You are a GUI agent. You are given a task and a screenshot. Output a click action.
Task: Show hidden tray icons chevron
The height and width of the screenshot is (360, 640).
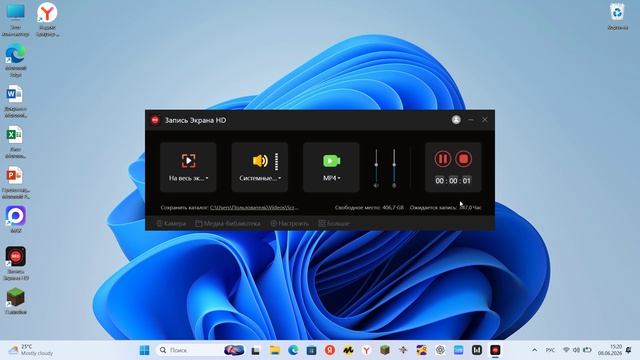coord(534,350)
